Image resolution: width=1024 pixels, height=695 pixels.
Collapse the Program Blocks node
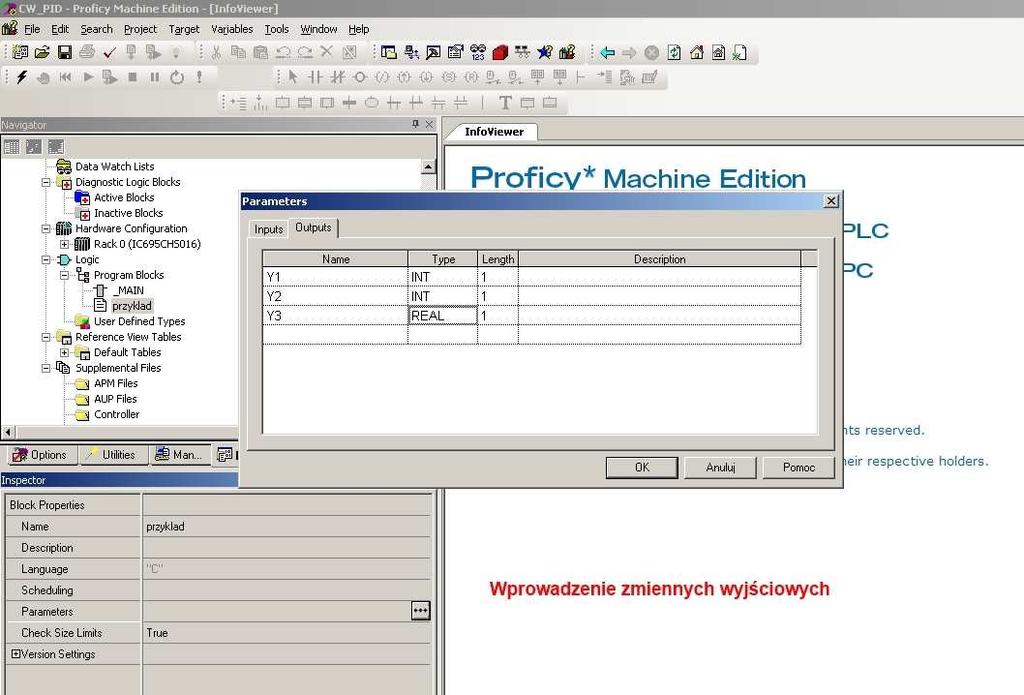pyautogui.click(x=64, y=276)
